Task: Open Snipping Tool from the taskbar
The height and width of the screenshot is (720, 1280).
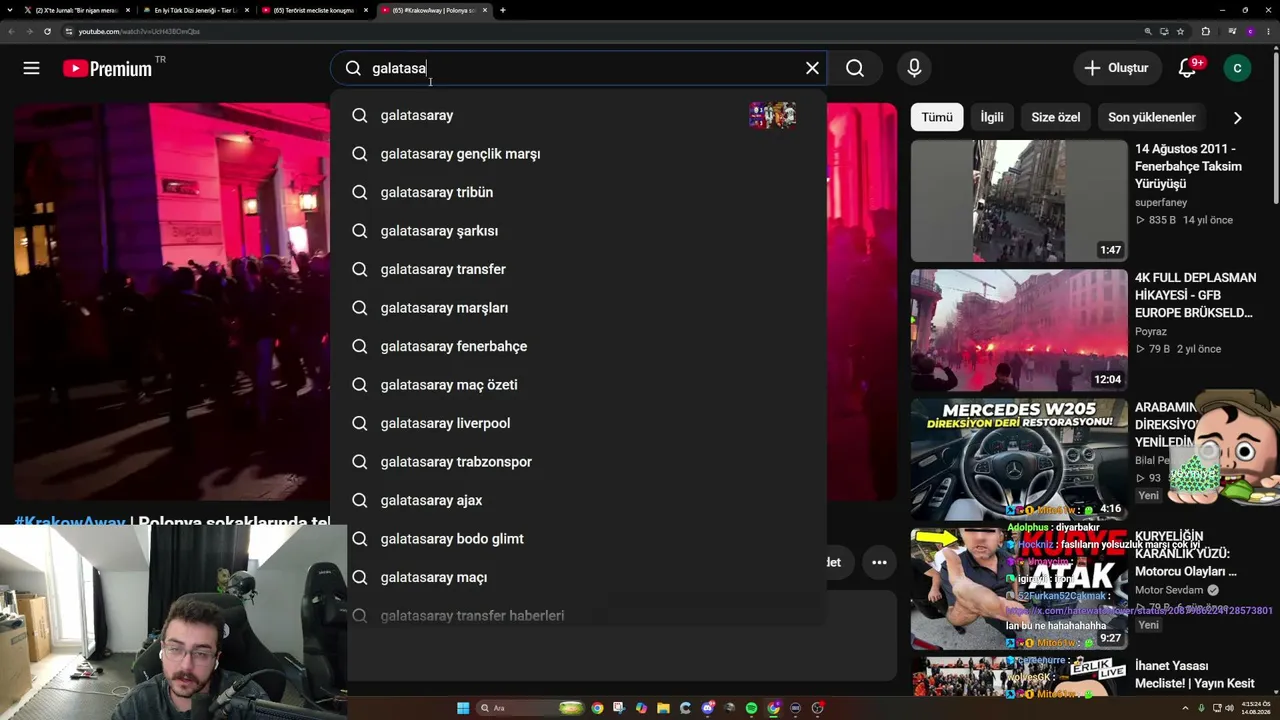Action: (619, 708)
